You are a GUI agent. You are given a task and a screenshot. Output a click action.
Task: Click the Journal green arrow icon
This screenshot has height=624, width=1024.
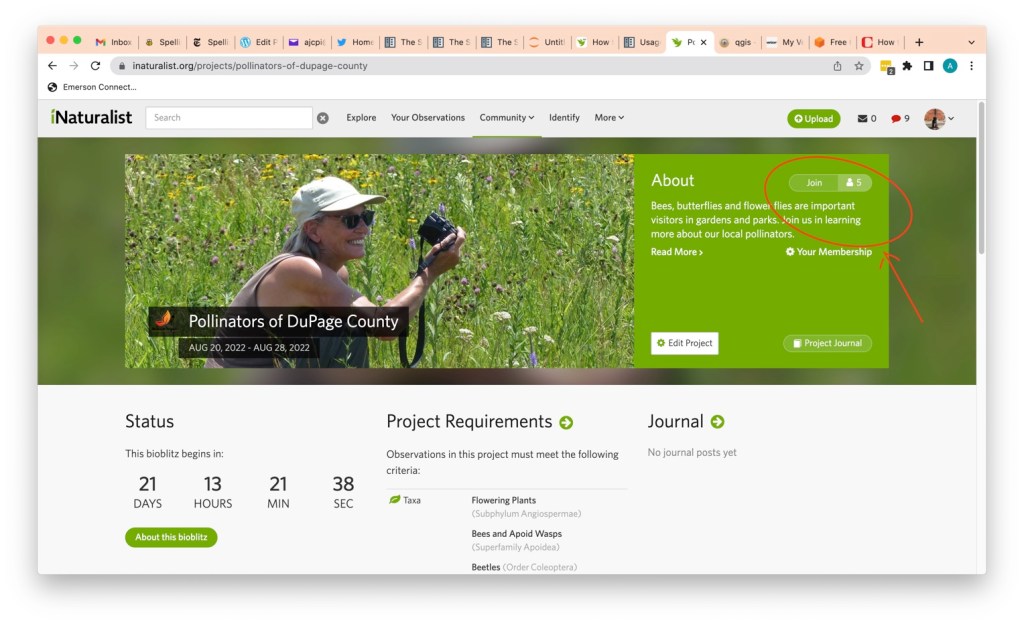717,422
